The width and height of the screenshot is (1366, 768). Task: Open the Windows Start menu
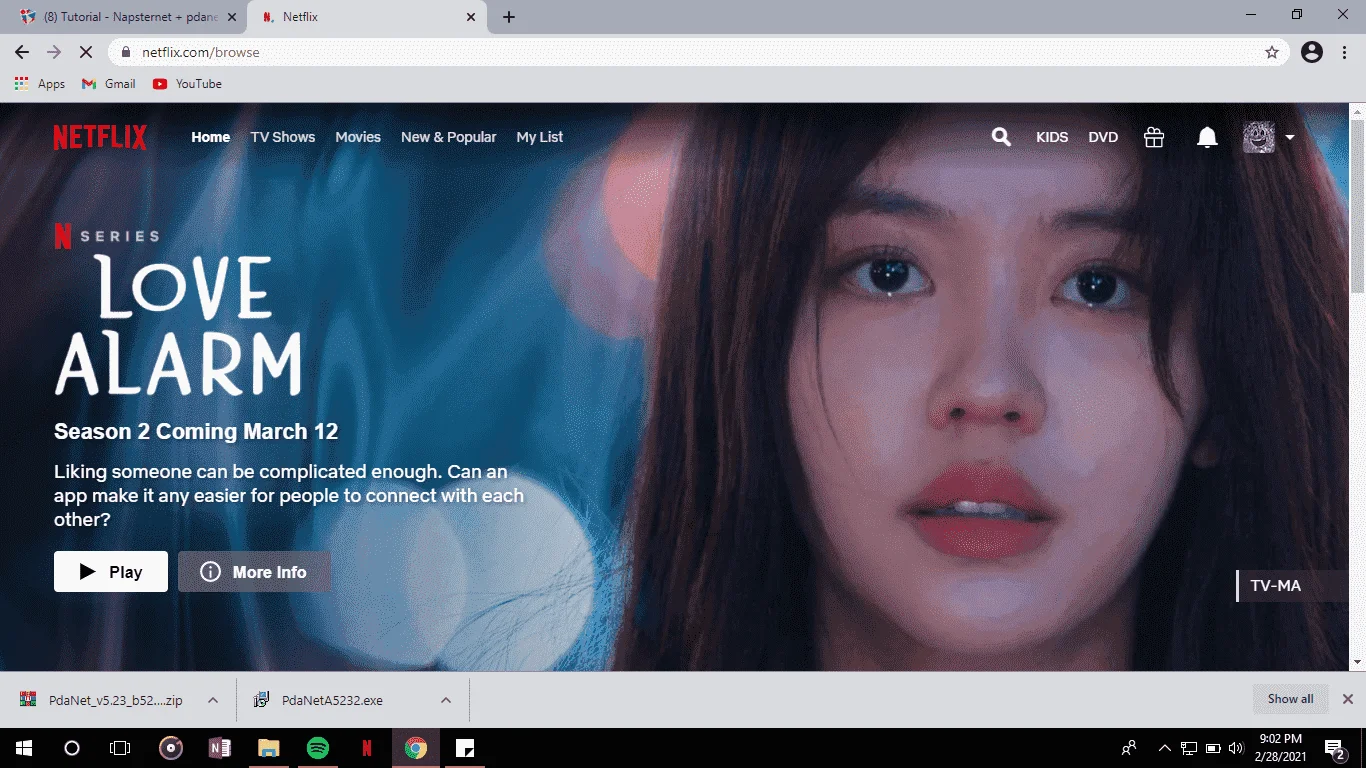click(23, 748)
